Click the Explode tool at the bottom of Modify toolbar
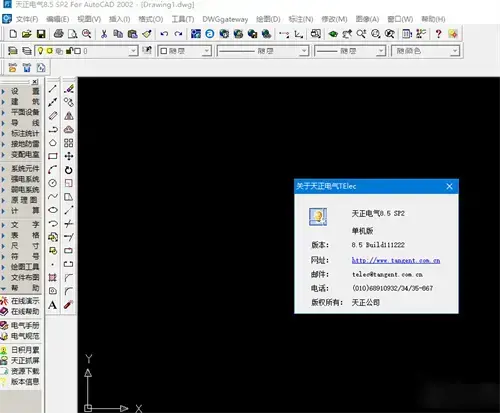Image resolution: width=500 pixels, height=413 pixels. pos(69,304)
